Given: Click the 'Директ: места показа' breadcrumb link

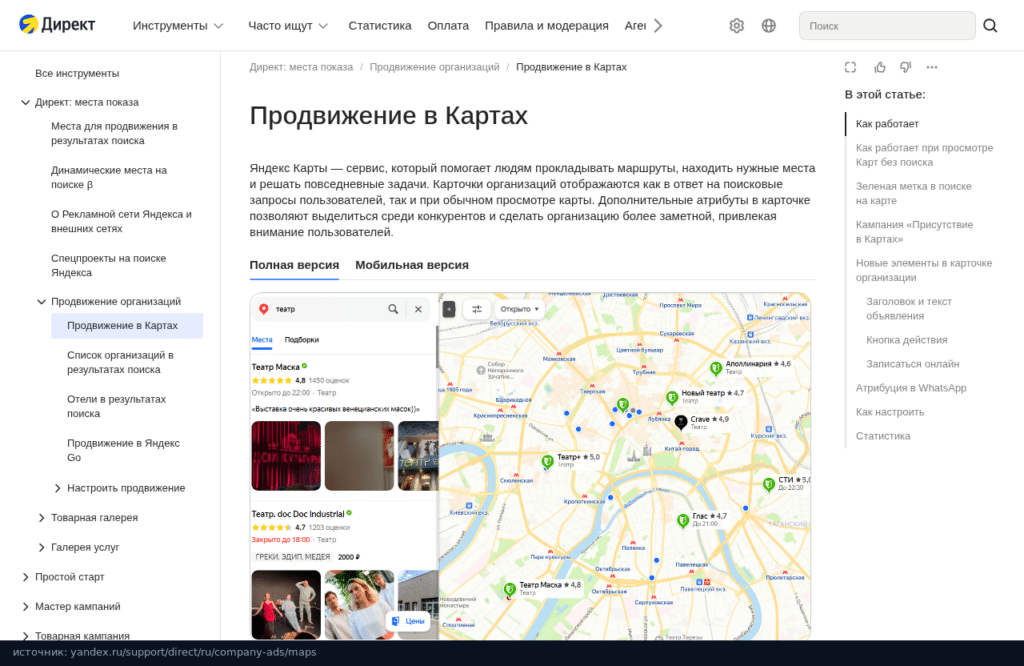Looking at the screenshot, I should (x=301, y=67).
